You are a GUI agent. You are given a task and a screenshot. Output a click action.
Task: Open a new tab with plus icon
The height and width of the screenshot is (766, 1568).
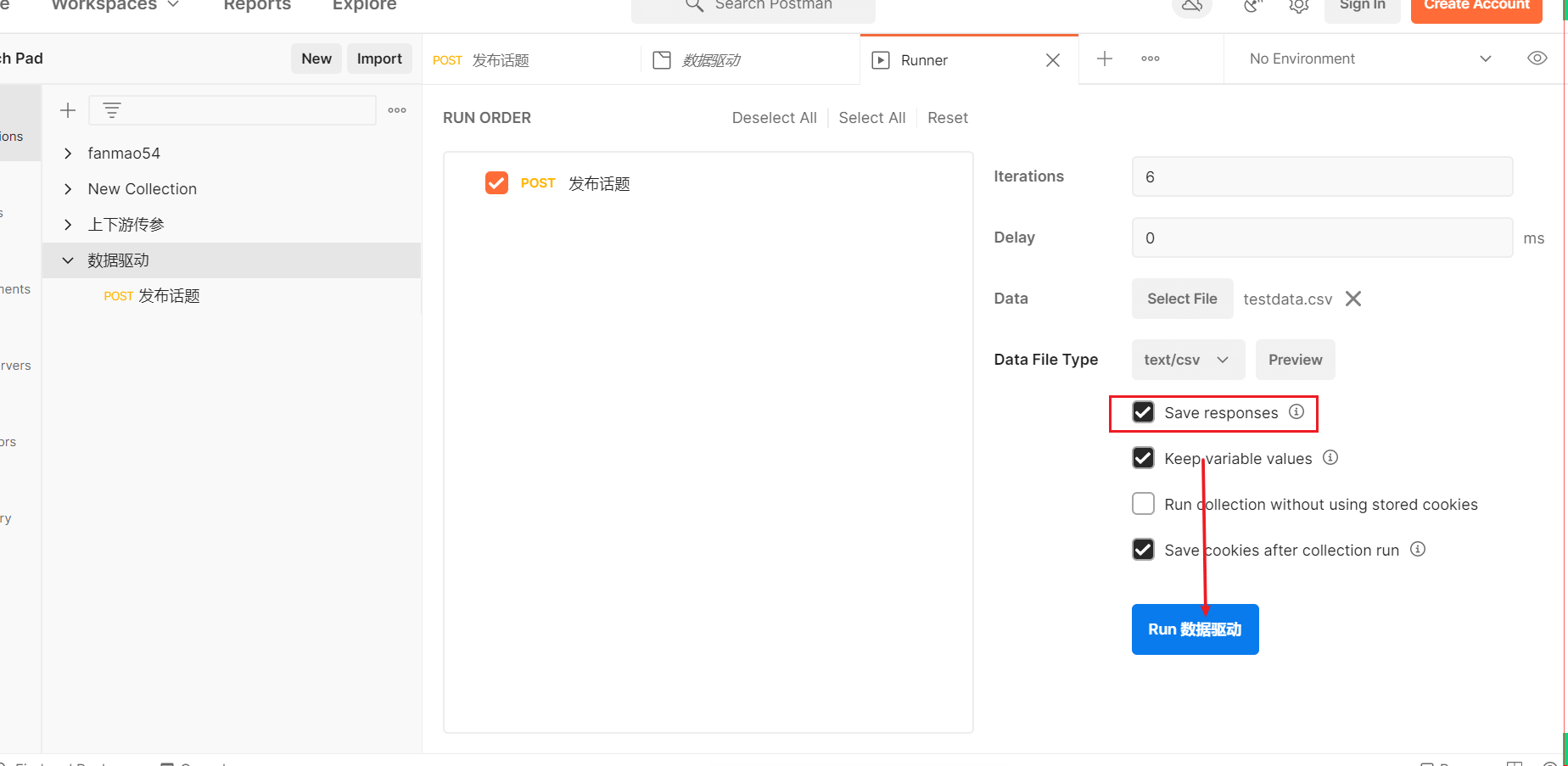[x=1105, y=59]
